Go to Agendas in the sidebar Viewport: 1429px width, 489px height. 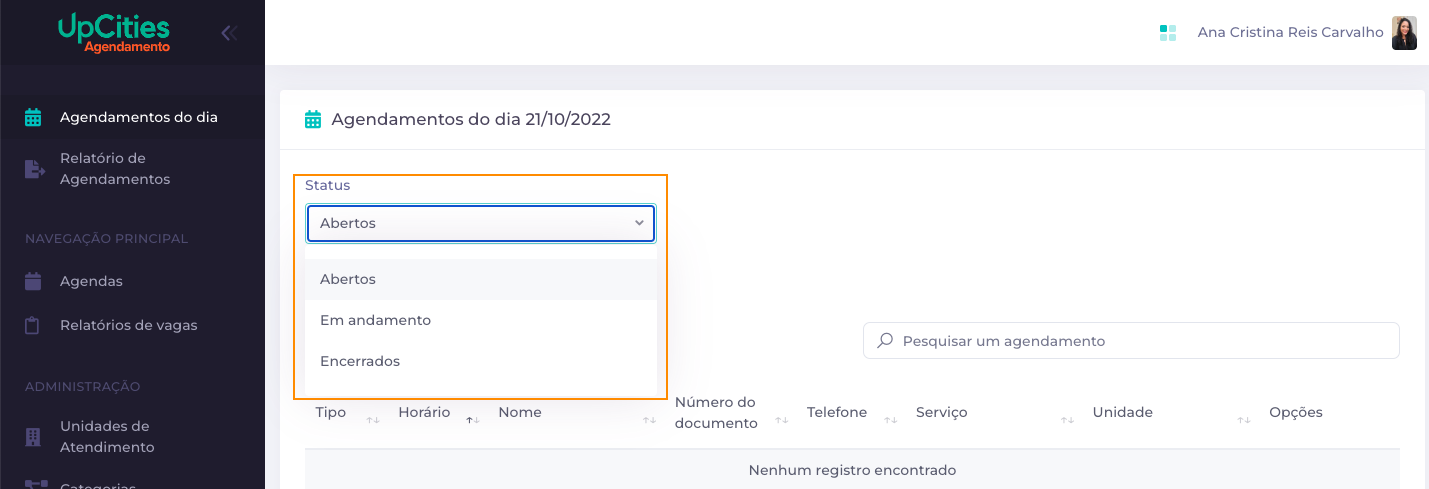tap(91, 281)
